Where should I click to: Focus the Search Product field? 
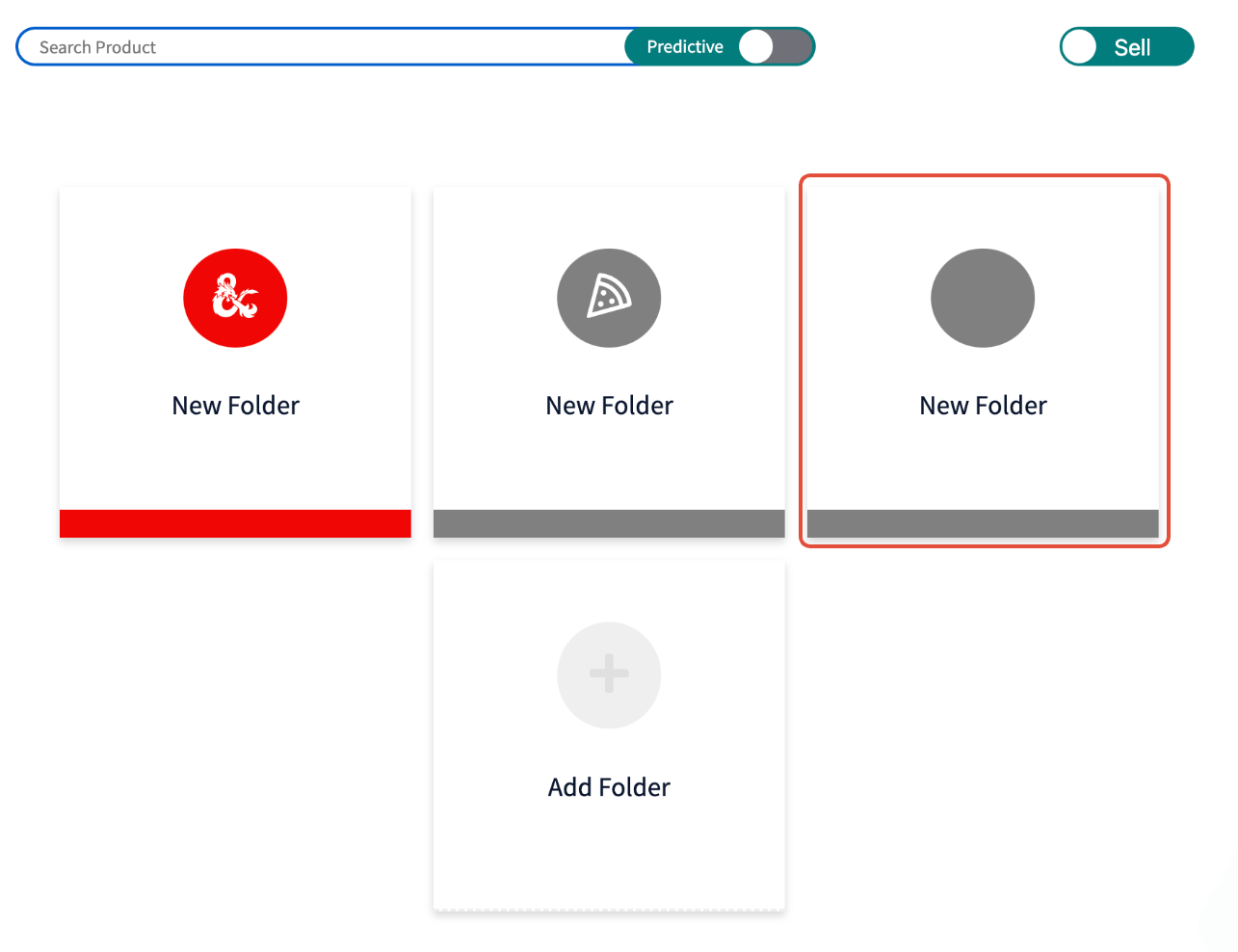pyautogui.click(x=323, y=46)
